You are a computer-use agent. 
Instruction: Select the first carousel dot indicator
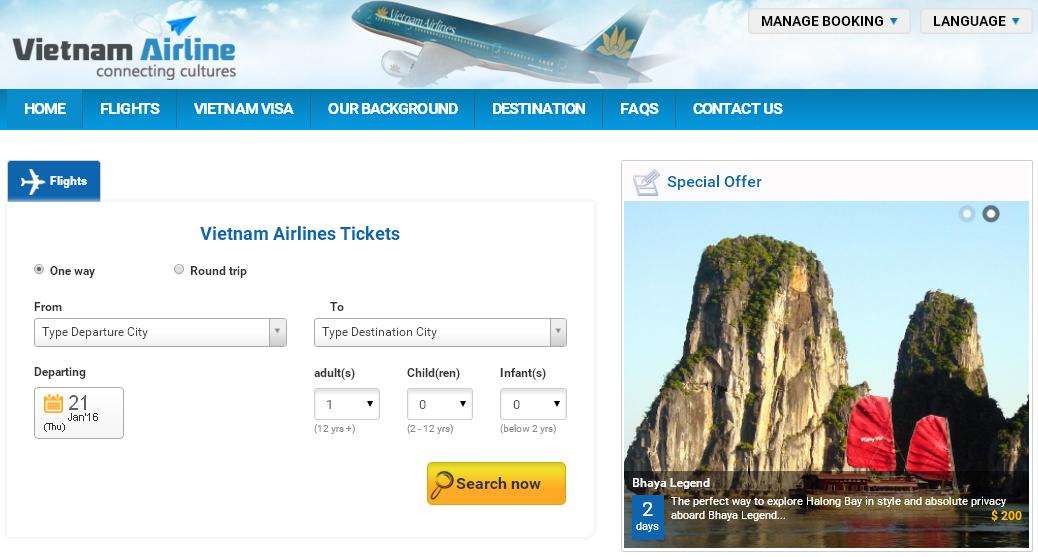pyautogui.click(x=966, y=213)
